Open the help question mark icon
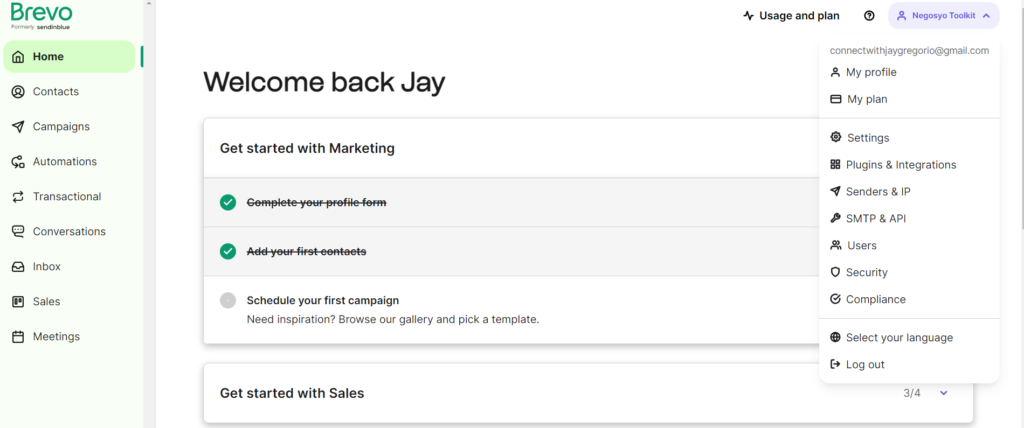This screenshot has width=1024, height=428. tap(869, 16)
